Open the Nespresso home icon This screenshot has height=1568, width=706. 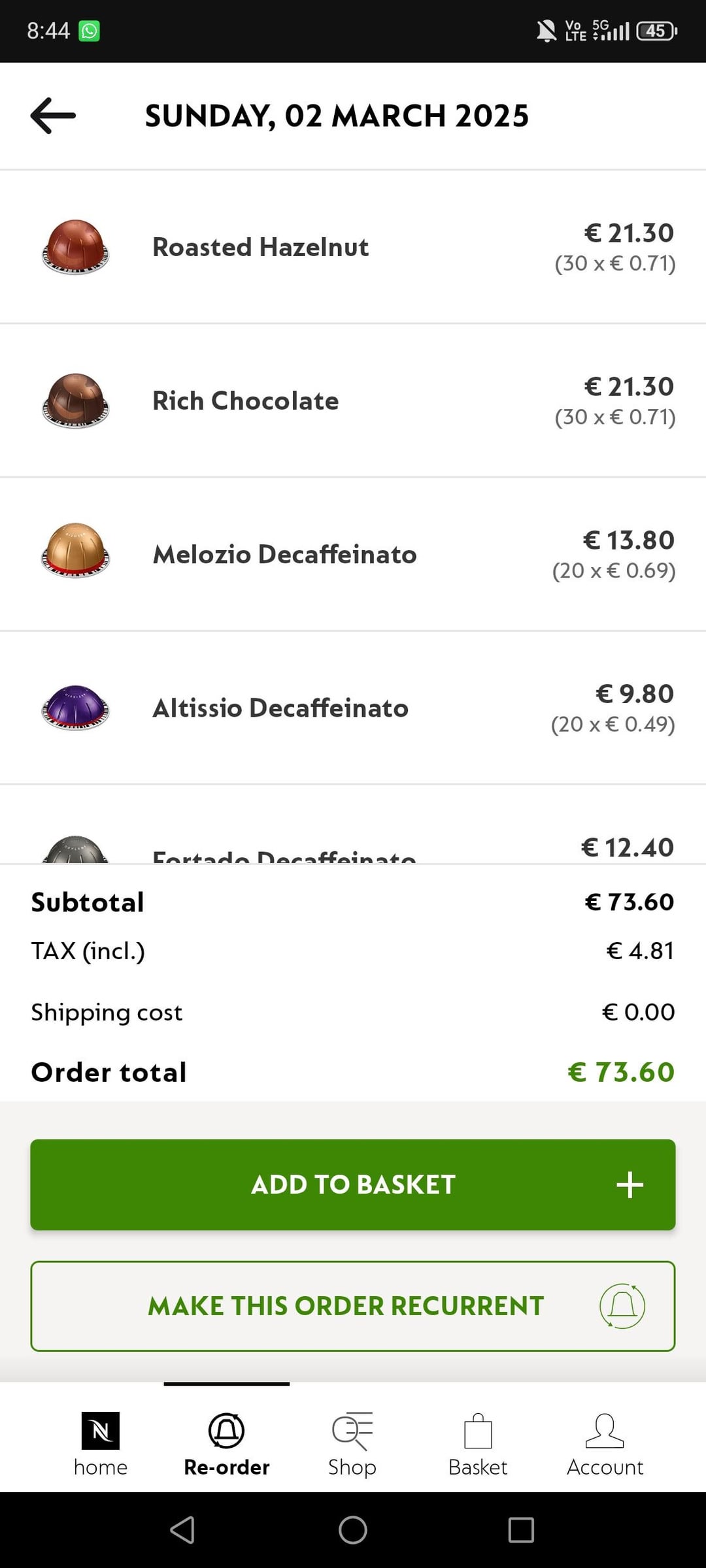pos(100,1431)
